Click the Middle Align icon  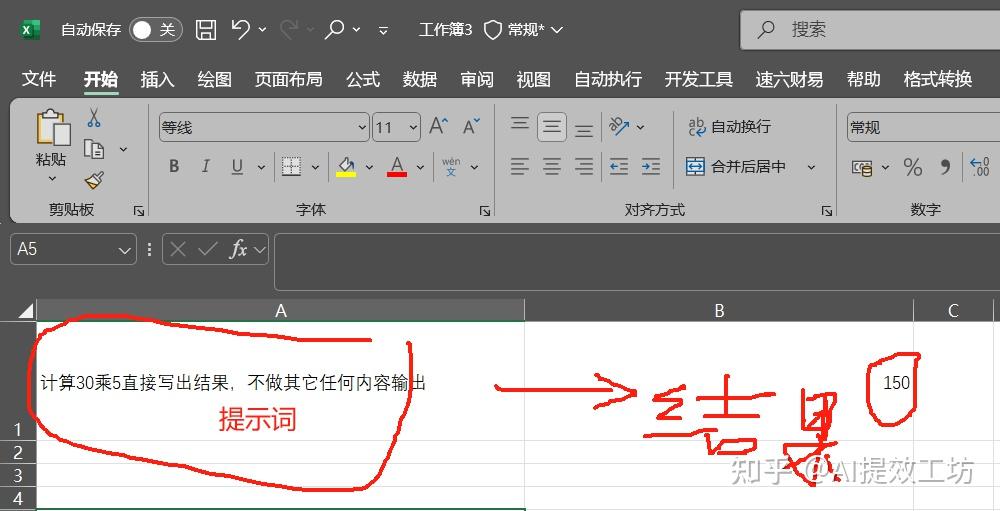[552, 127]
